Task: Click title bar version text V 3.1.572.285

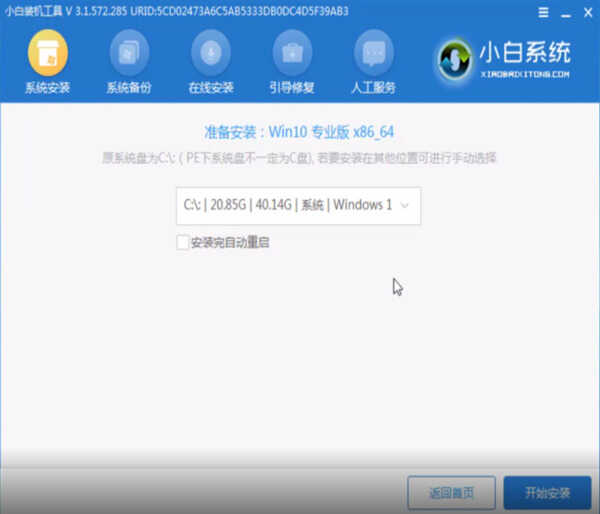Action: 96,11
